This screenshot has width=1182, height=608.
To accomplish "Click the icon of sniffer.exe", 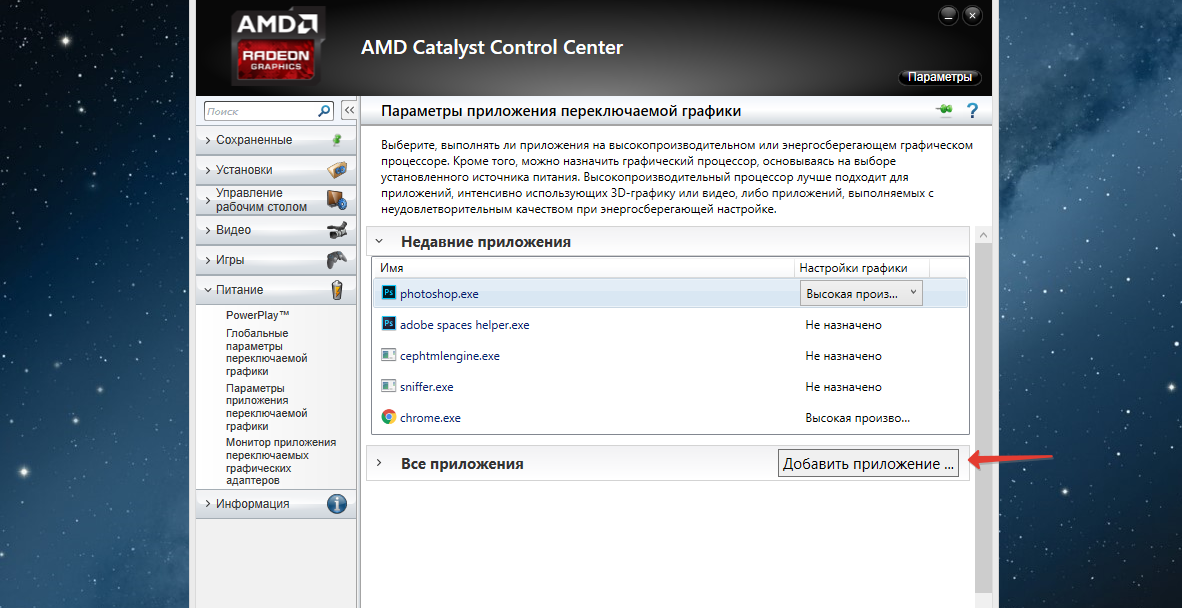I will 389,386.
